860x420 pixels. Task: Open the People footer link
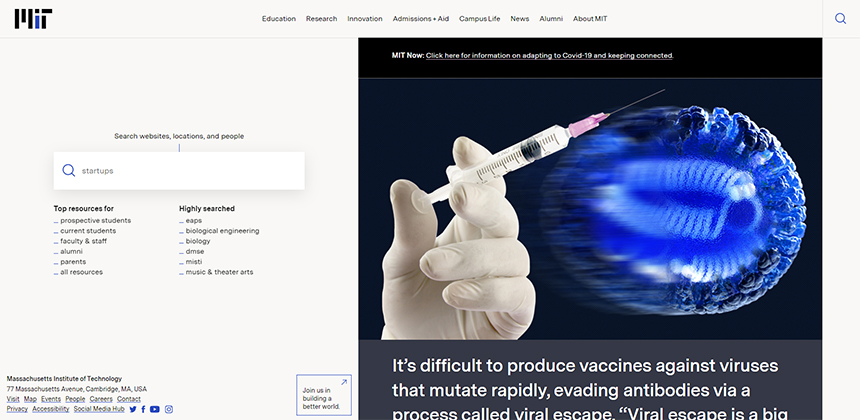75,399
